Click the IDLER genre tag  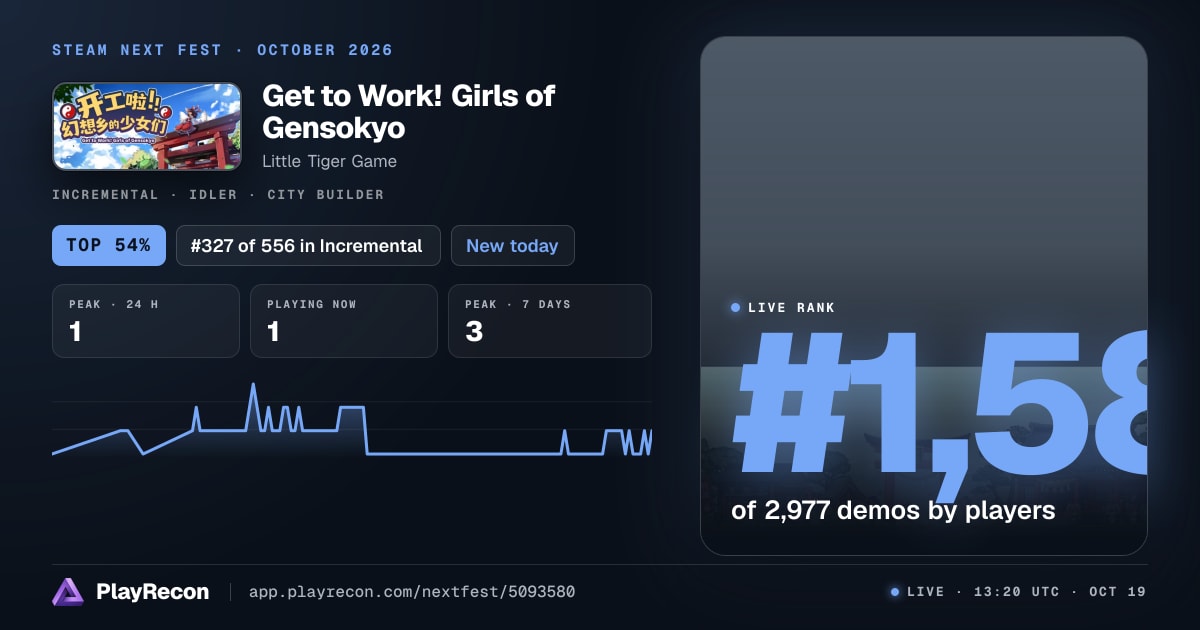(x=212, y=195)
